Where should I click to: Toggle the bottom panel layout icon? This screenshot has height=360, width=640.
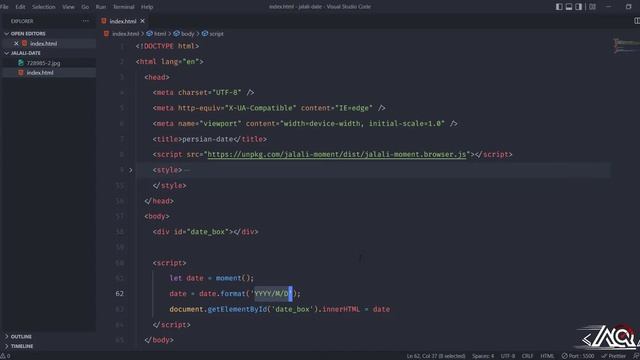click(x=569, y=7)
